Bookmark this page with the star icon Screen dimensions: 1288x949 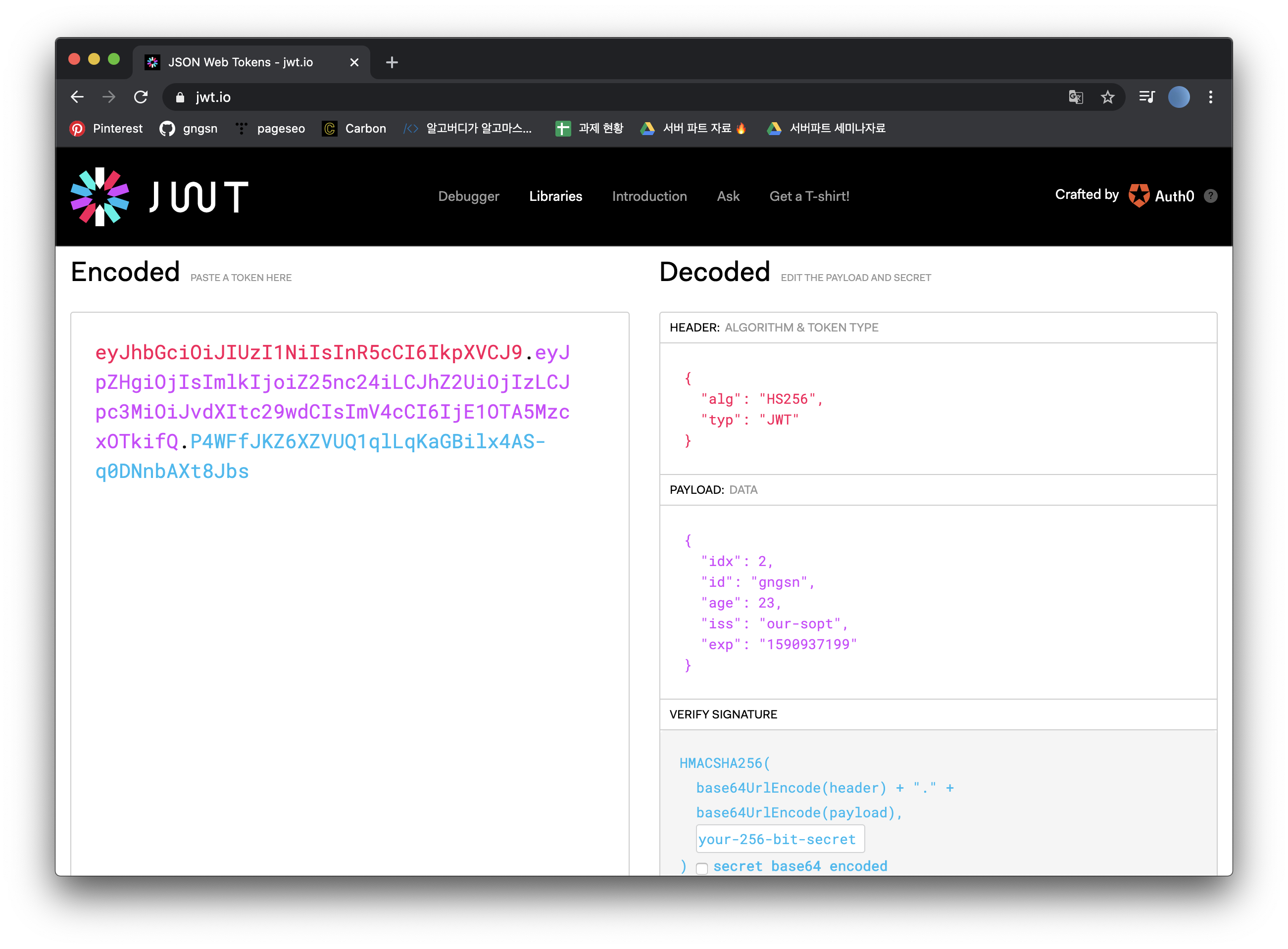1107,97
